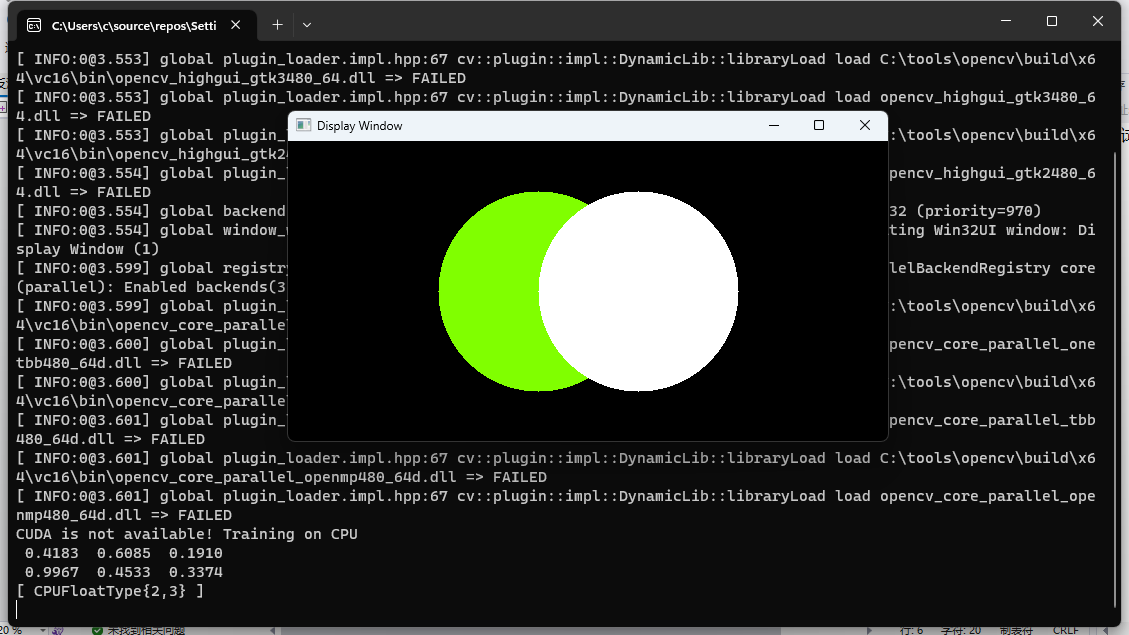Image resolution: width=1129 pixels, height=635 pixels.
Task: Open a new tab with the plus icon
Action: point(277,24)
